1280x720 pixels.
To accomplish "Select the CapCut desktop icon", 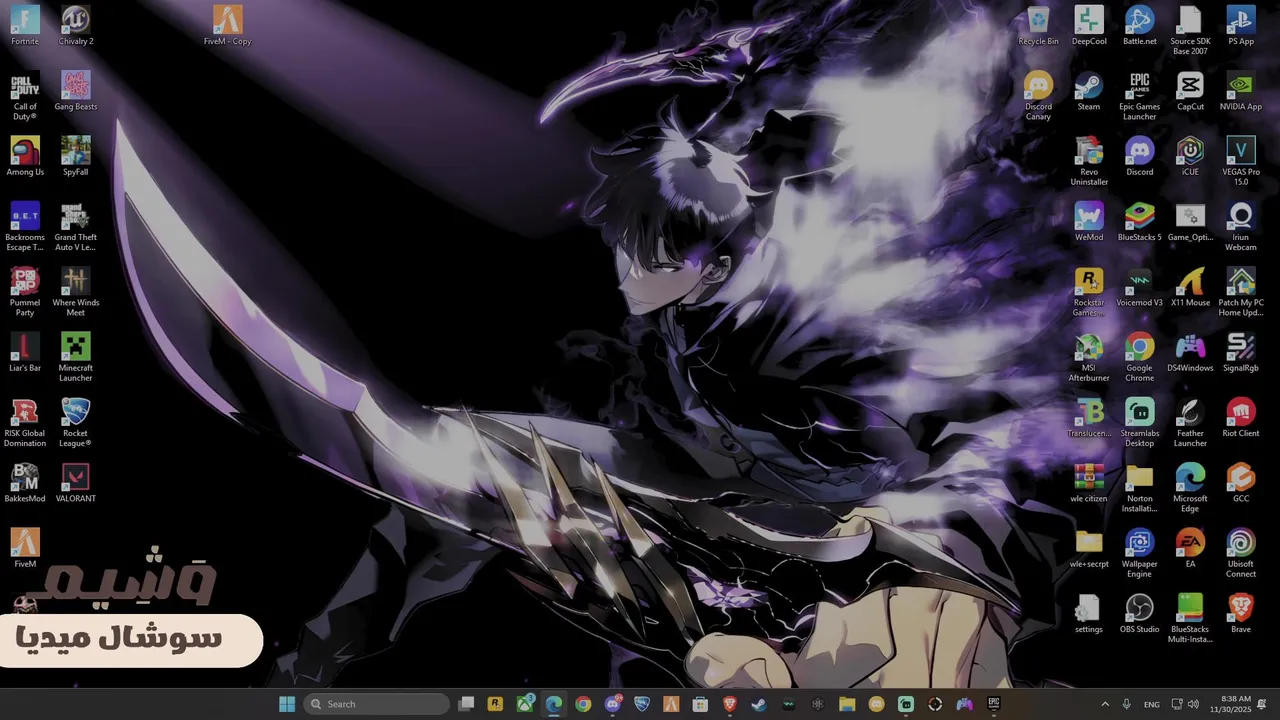I will pos(1190,91).
